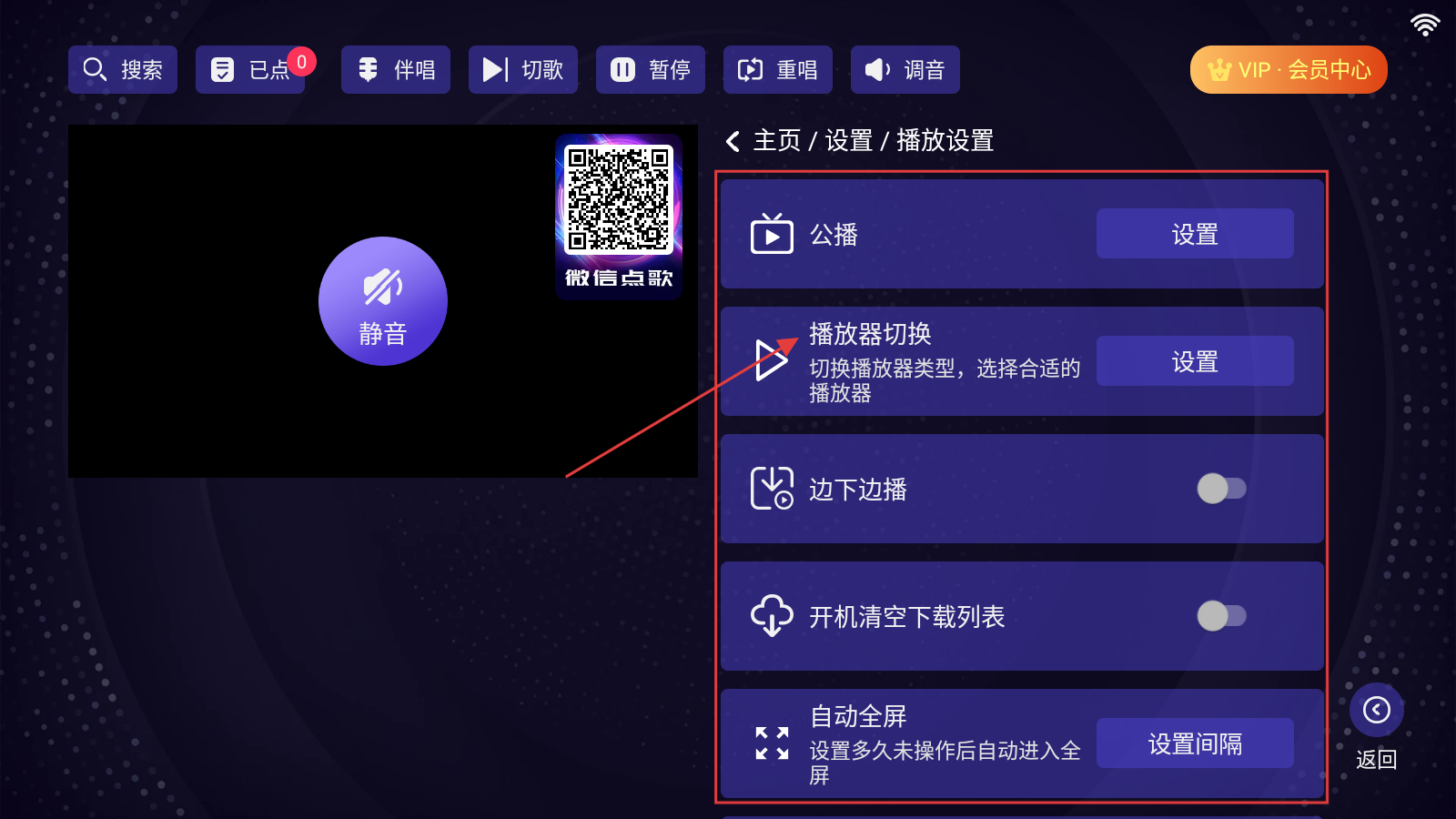Restart the song with 重唱
1456x819 pixels.
(x=778, y=70)
